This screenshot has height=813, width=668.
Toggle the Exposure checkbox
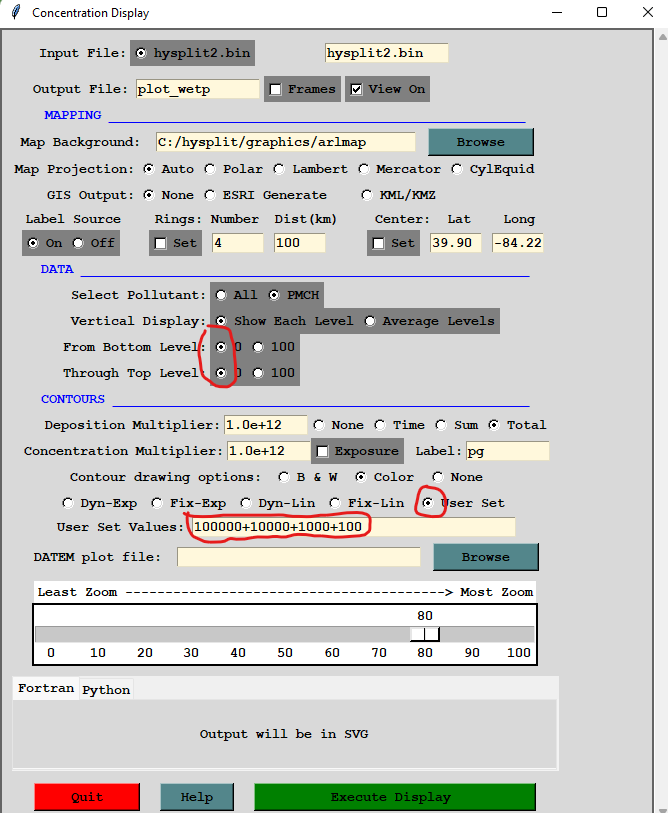tap(323, 451)
